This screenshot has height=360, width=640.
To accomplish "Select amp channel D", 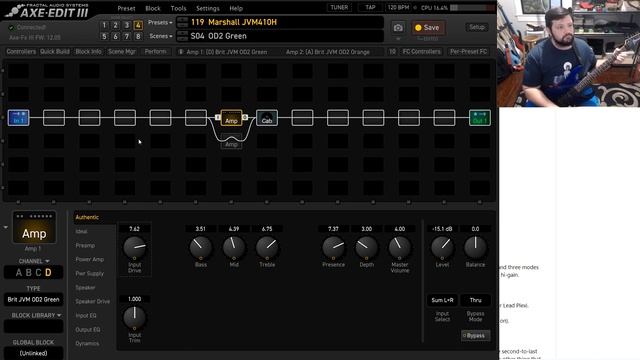I will (48, 273).
